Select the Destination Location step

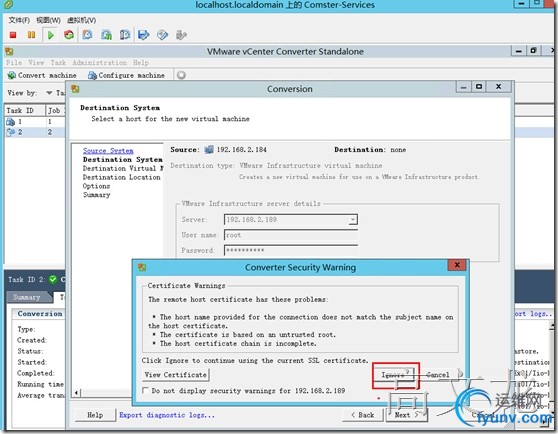tap(122, 177)
